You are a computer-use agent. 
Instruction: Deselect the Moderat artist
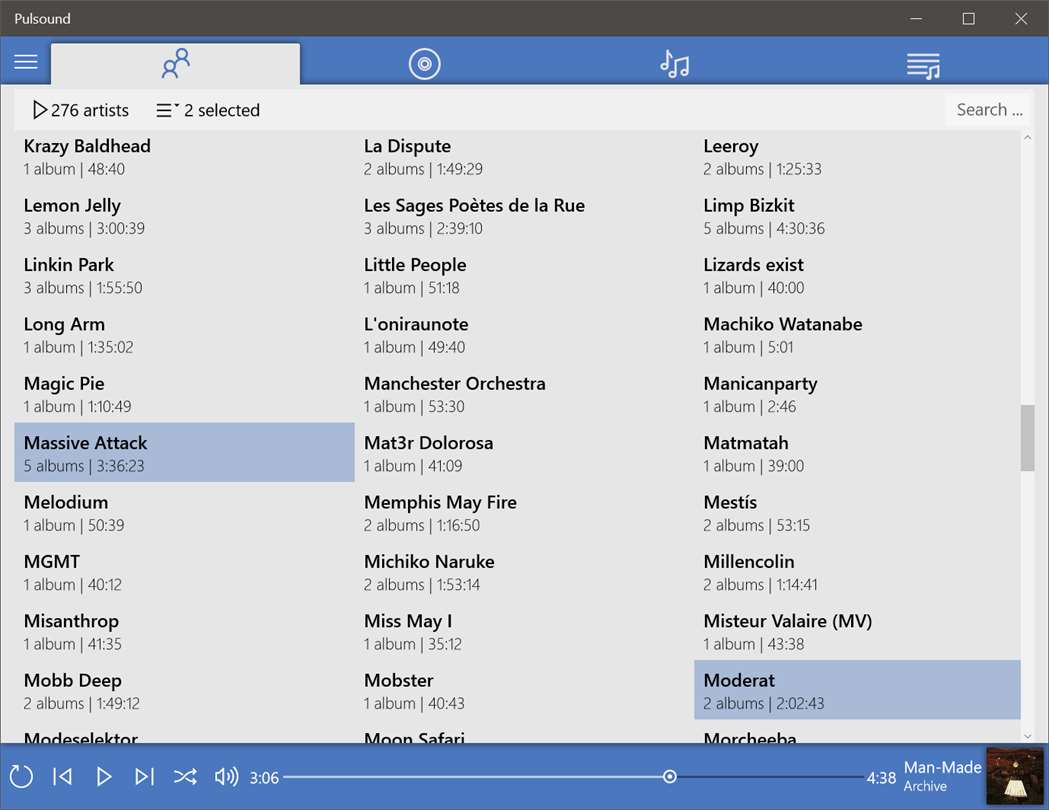coord(857,690)
